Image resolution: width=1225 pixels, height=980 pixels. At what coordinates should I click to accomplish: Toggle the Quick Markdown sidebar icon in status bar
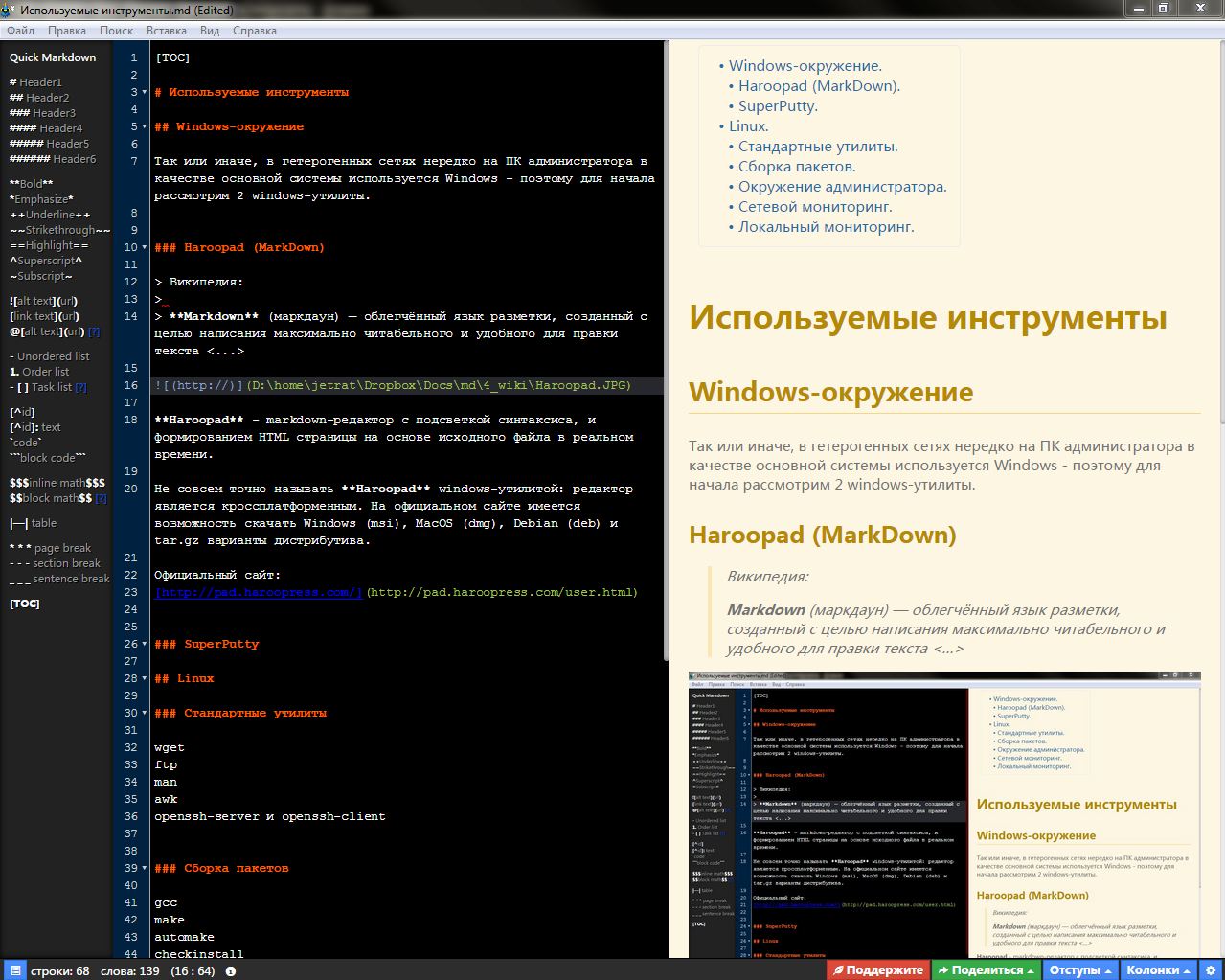(x=14, y=970)
